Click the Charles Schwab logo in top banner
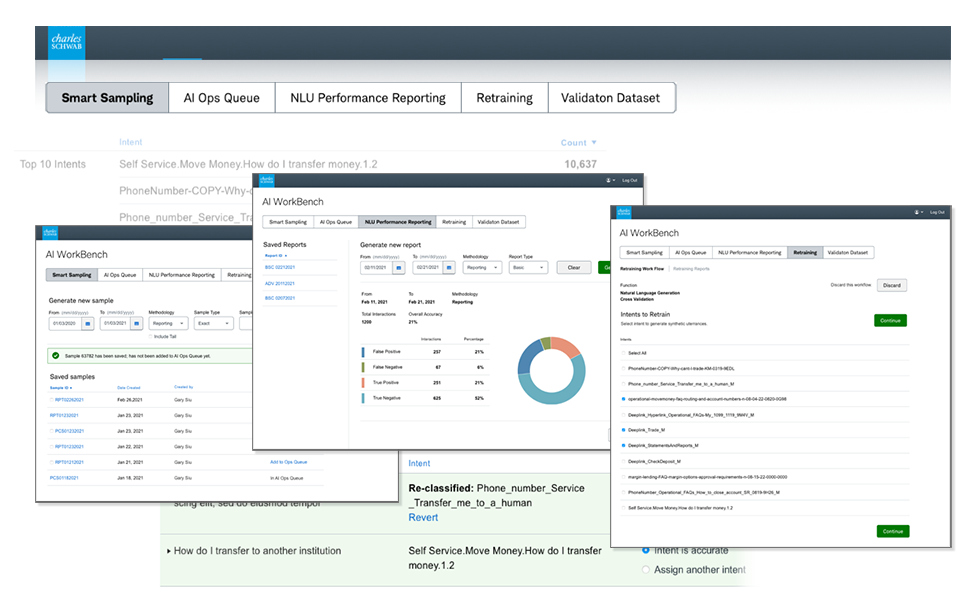This screenshot has height=593, width=960. [x=67, y=42]
